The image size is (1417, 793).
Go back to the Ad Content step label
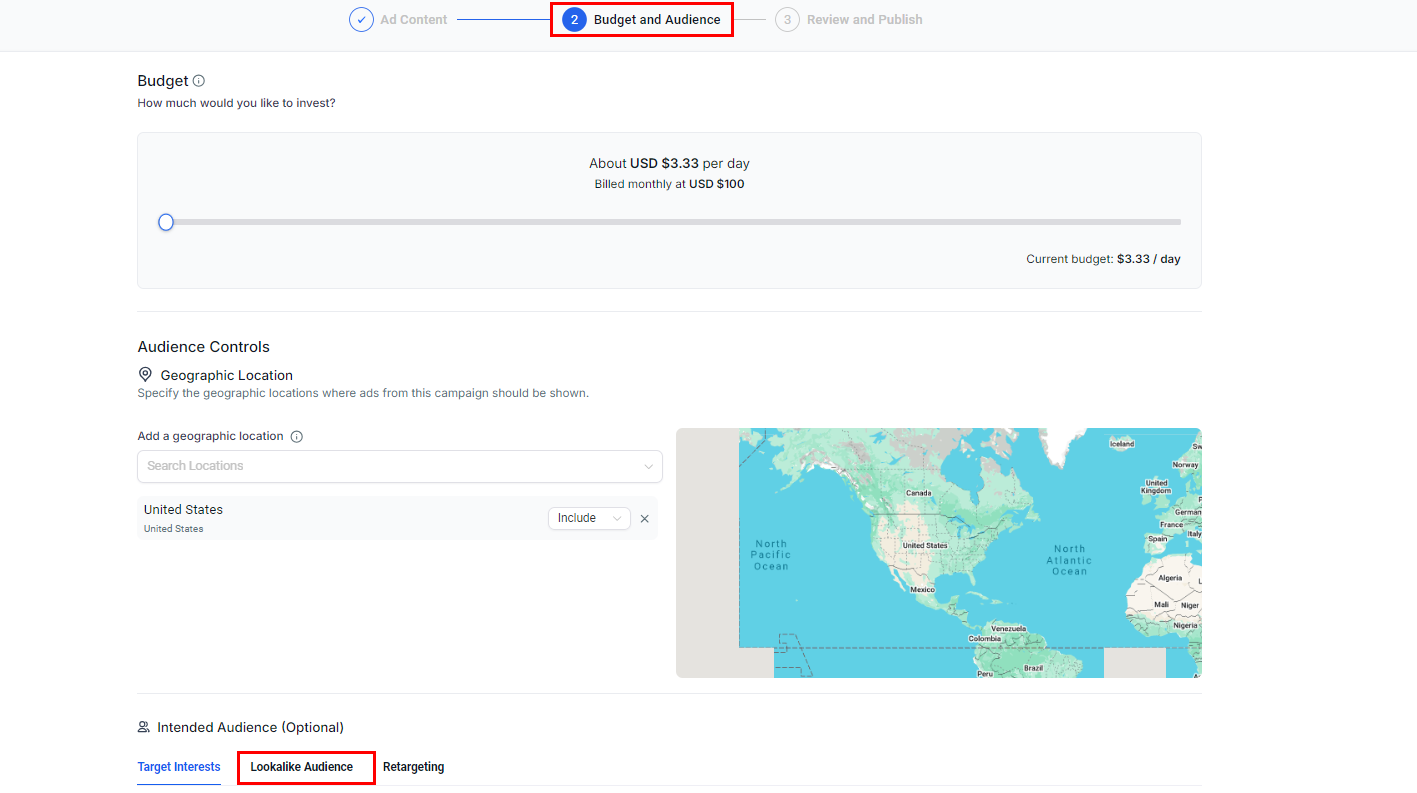(413, 20)
